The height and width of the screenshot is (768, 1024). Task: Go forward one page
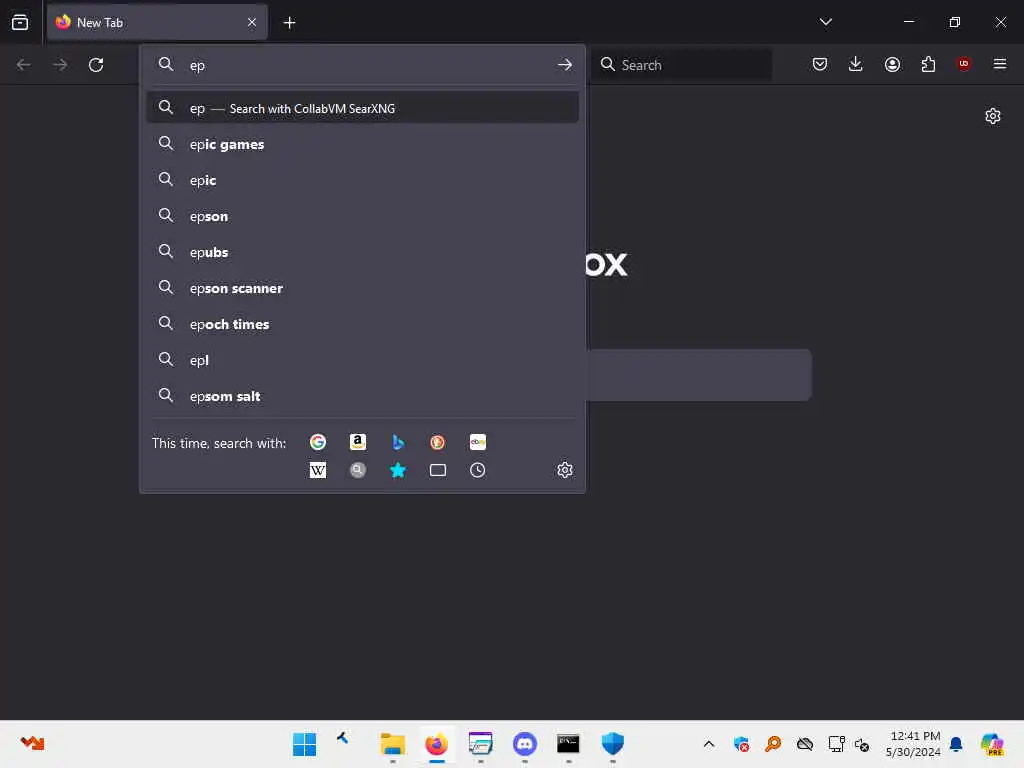60,65
